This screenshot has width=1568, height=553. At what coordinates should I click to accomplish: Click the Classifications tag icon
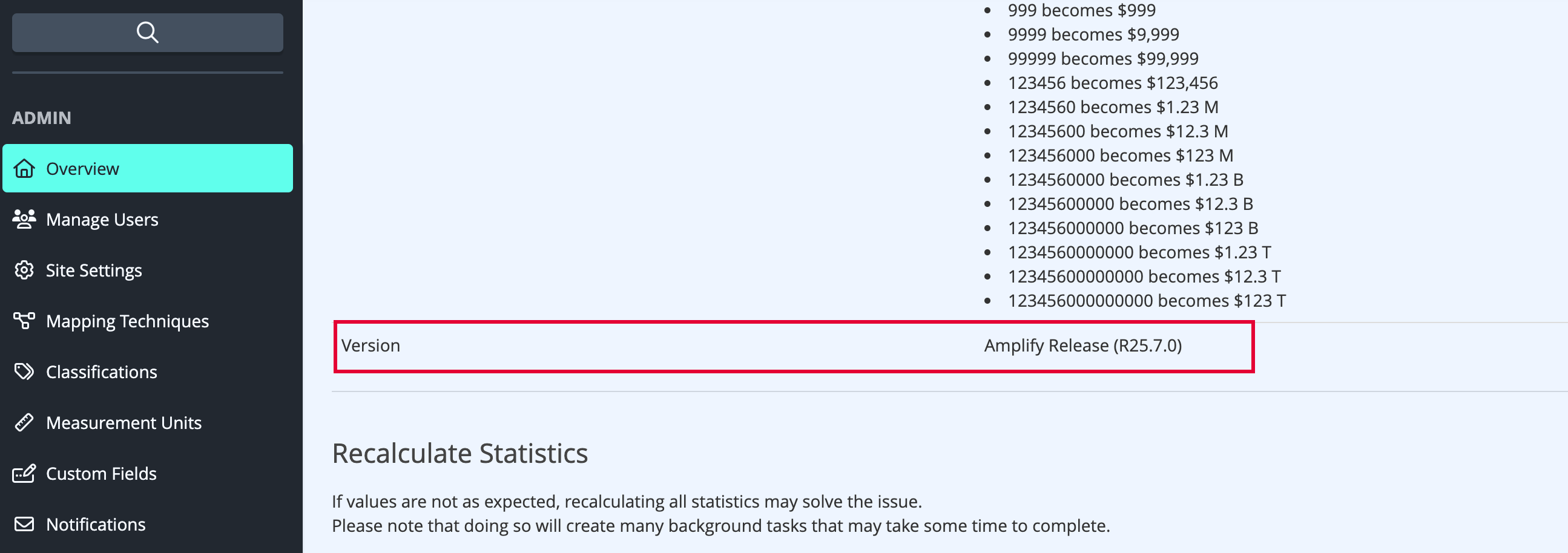tap(24, 371)
